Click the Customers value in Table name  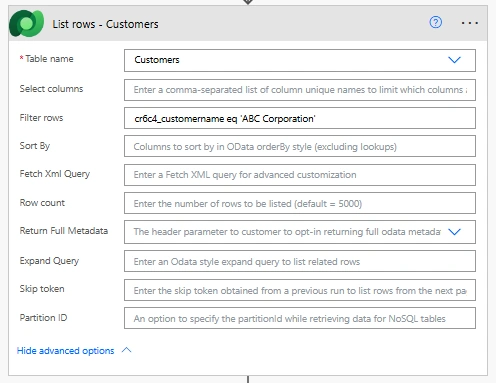click(x=157, y=60)
